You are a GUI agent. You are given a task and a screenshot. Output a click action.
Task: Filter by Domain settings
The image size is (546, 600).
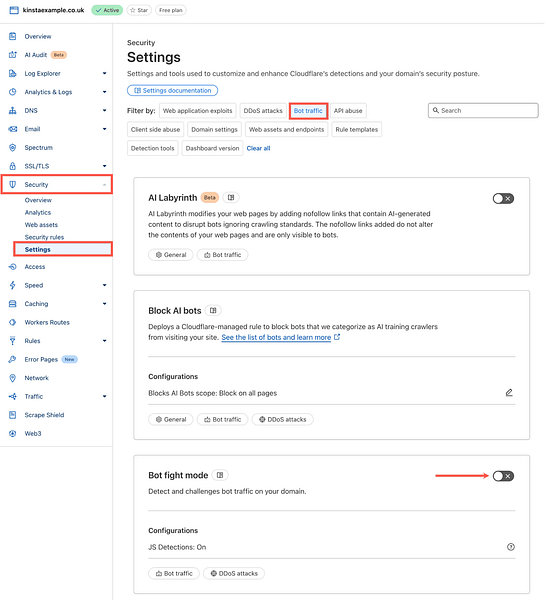pyautogui.click(x=214, y=129)
